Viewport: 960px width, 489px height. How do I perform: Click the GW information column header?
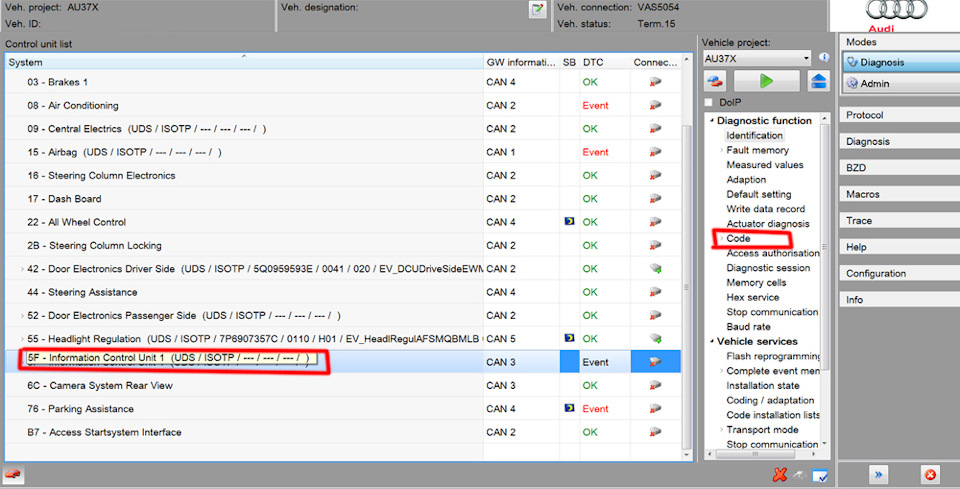(522, 62)
